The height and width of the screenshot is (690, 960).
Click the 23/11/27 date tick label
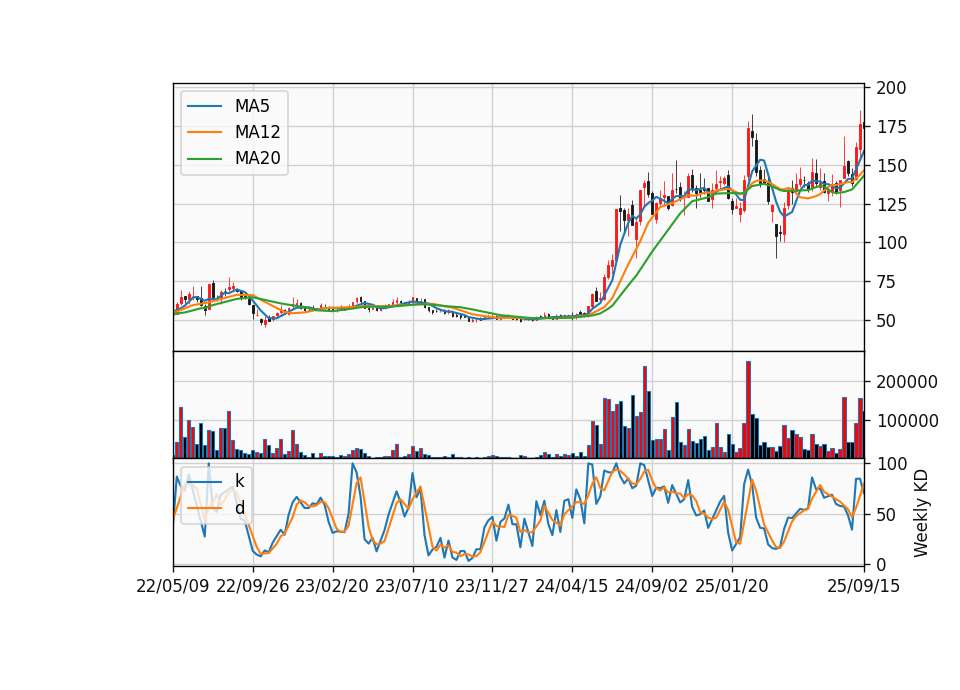click(x=492, y=586)
